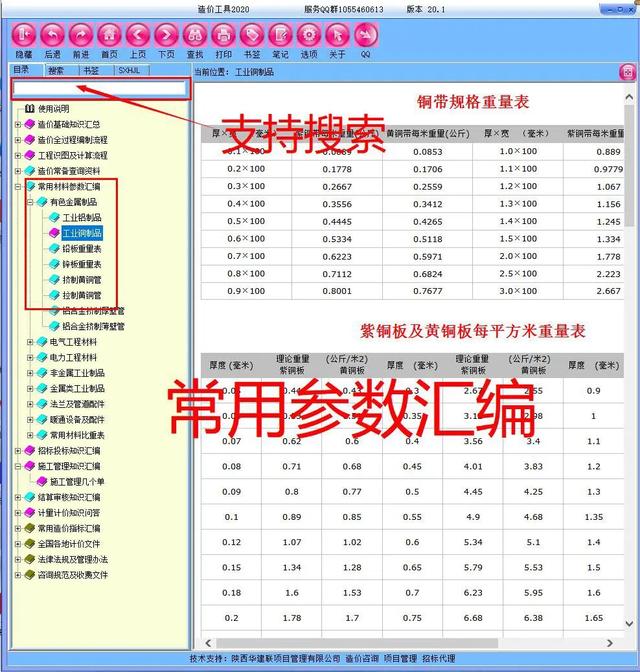This screenshot has height=672, width=640.
Task: Click the 紫铜板及黄铜板每平方米重量表 heading
Action: tap(473, 331)
